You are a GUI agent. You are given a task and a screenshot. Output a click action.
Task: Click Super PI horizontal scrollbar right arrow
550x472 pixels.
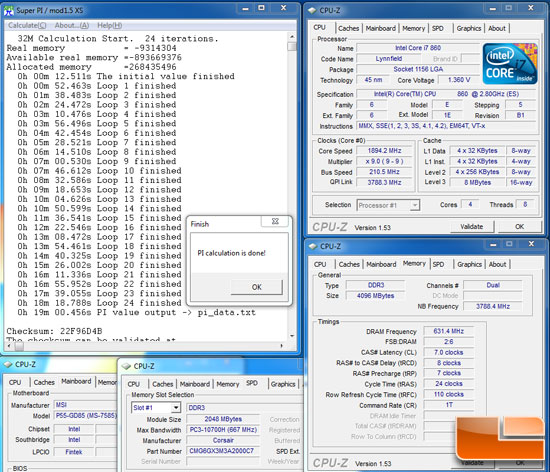[281, 346]
